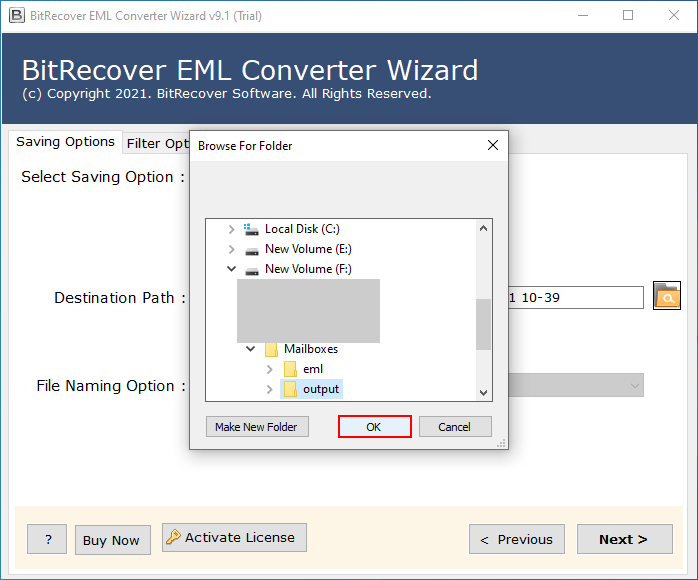
Task: Click the eml folder icon
Action: (290, 369)
